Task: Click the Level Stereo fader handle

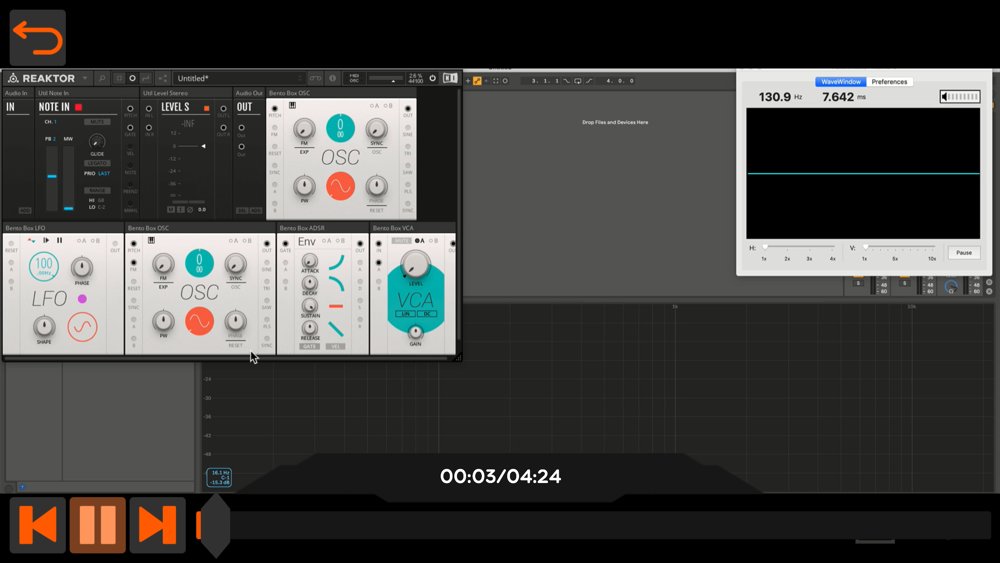Action: click(x=203, y=146)
